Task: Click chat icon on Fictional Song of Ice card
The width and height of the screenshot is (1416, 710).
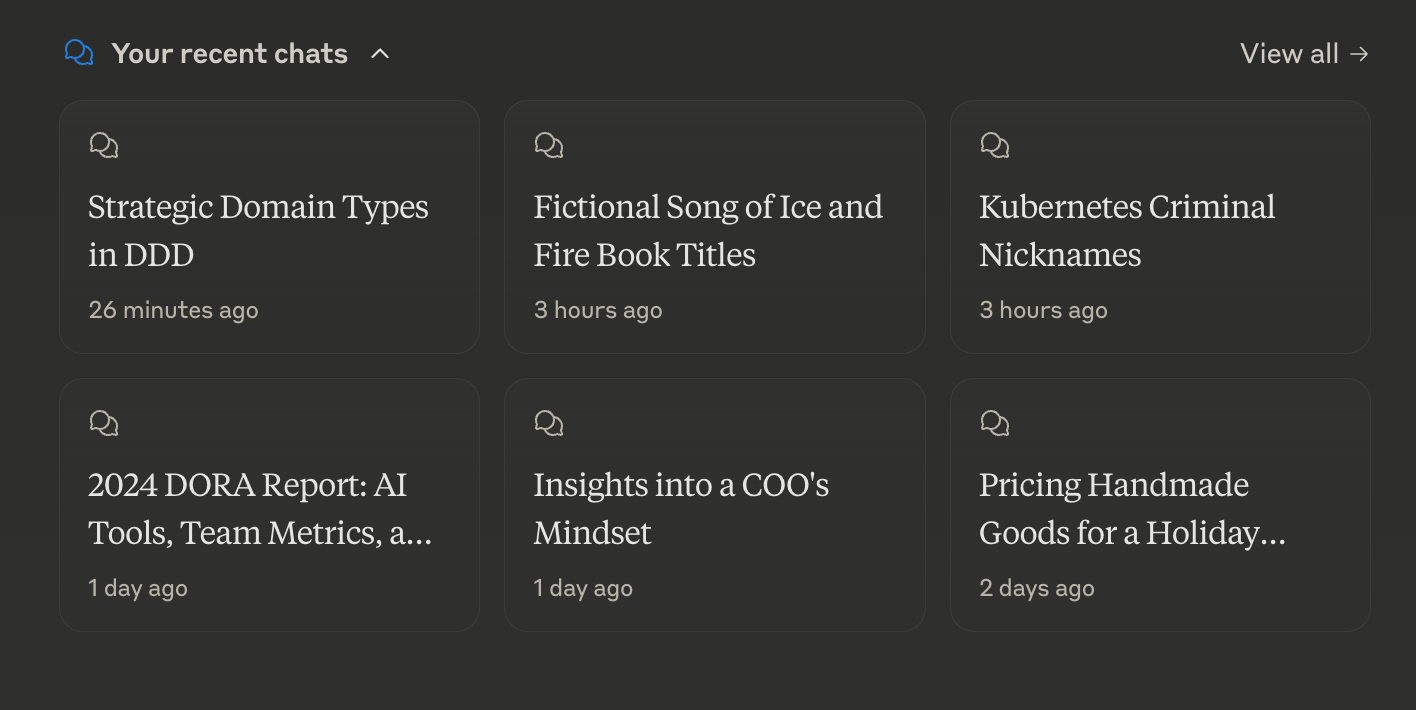Action: pyautogui.click(x=549, y=146)
